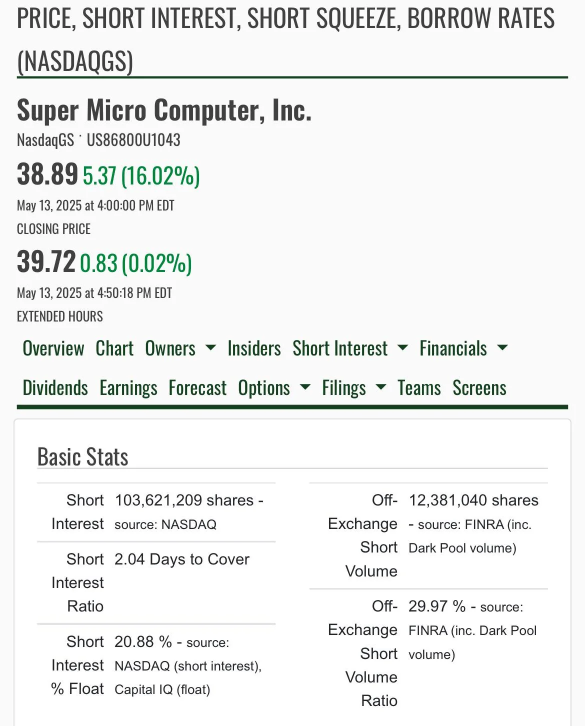Click the Owners menu label
Viewport: 585px width, 726px height.
(170, 348)
